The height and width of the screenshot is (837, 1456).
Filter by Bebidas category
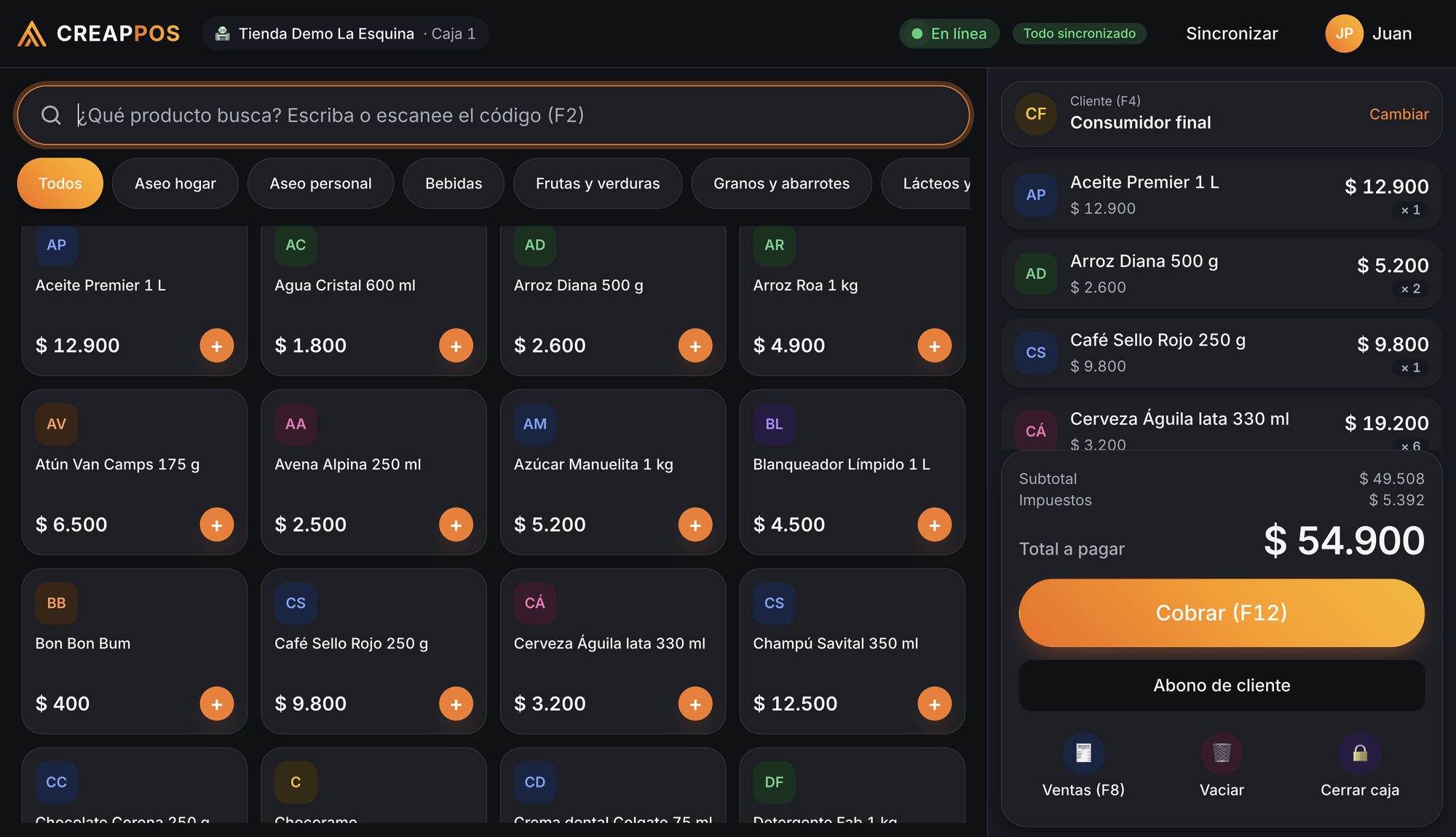coord(454,183)
